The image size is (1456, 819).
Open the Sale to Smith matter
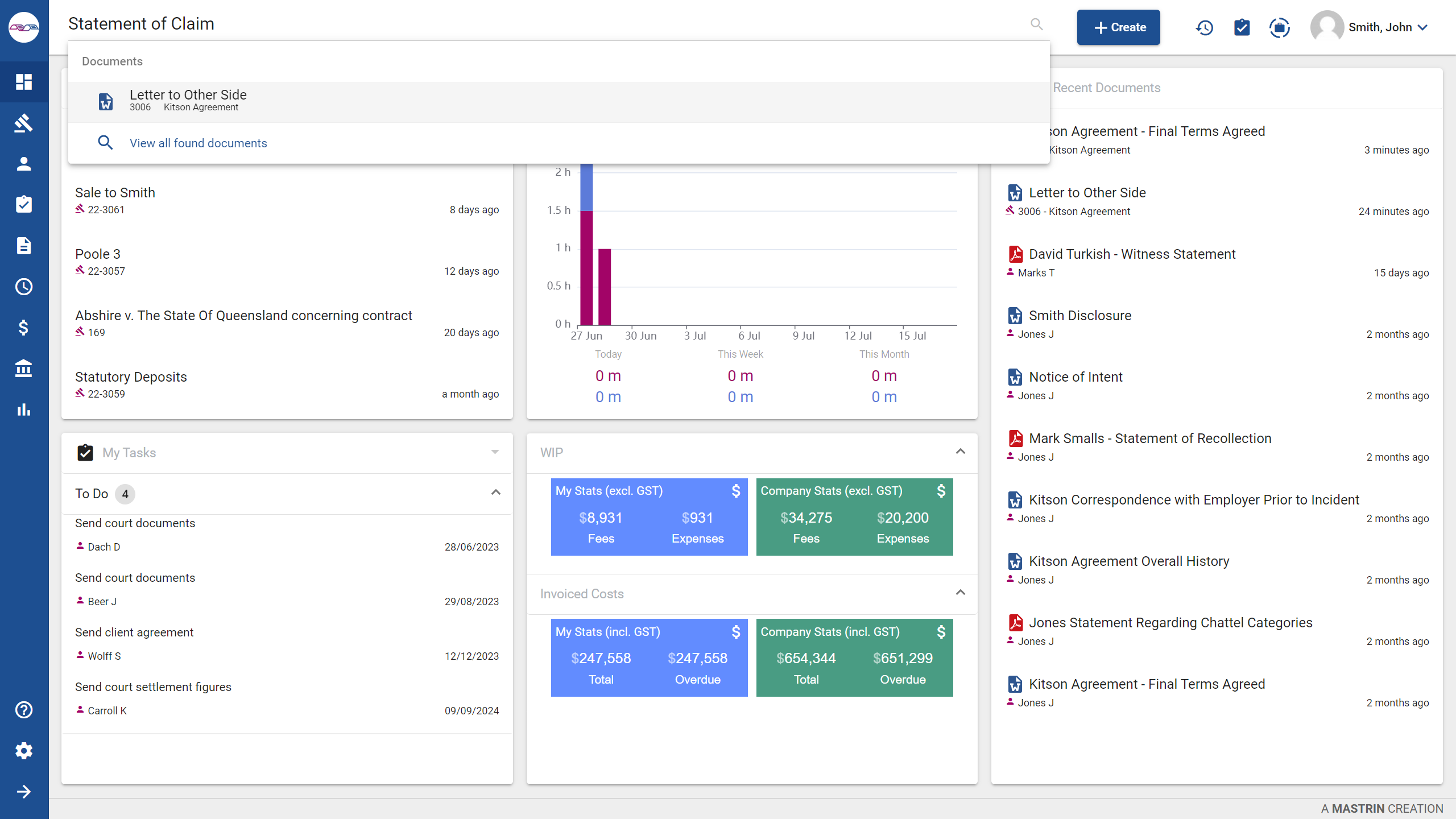(x=115, y=193)
